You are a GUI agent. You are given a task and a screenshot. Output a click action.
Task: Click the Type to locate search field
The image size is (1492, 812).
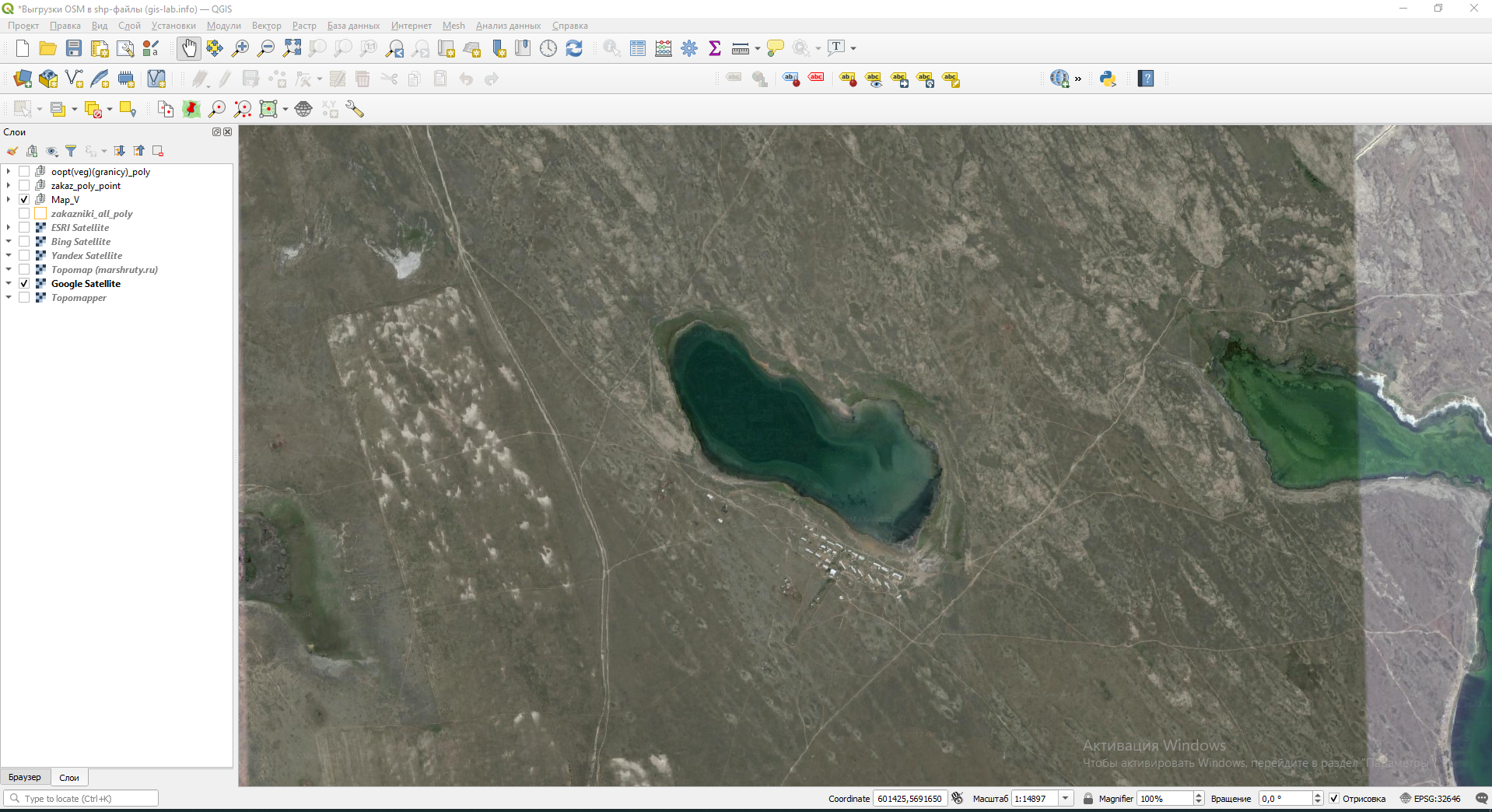tap(81, 799)
